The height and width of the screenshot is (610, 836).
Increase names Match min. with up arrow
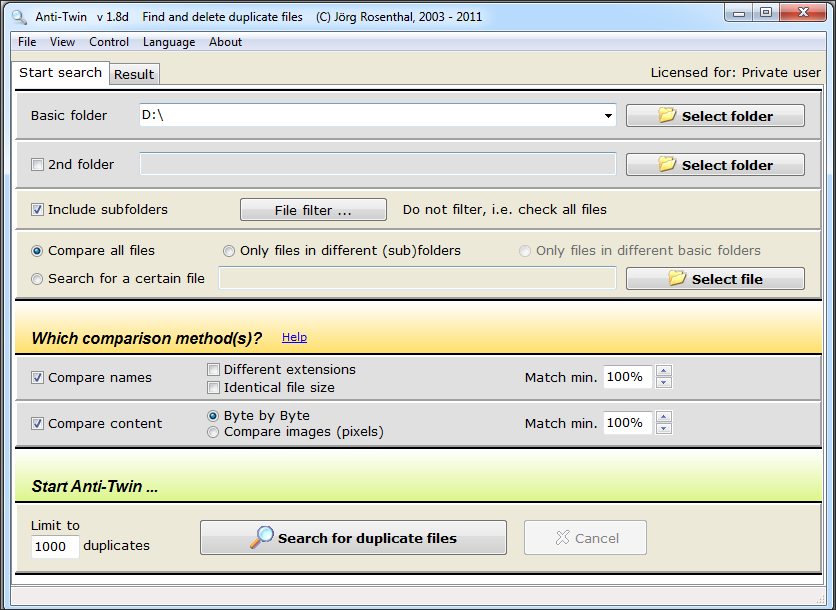[663, 371]
